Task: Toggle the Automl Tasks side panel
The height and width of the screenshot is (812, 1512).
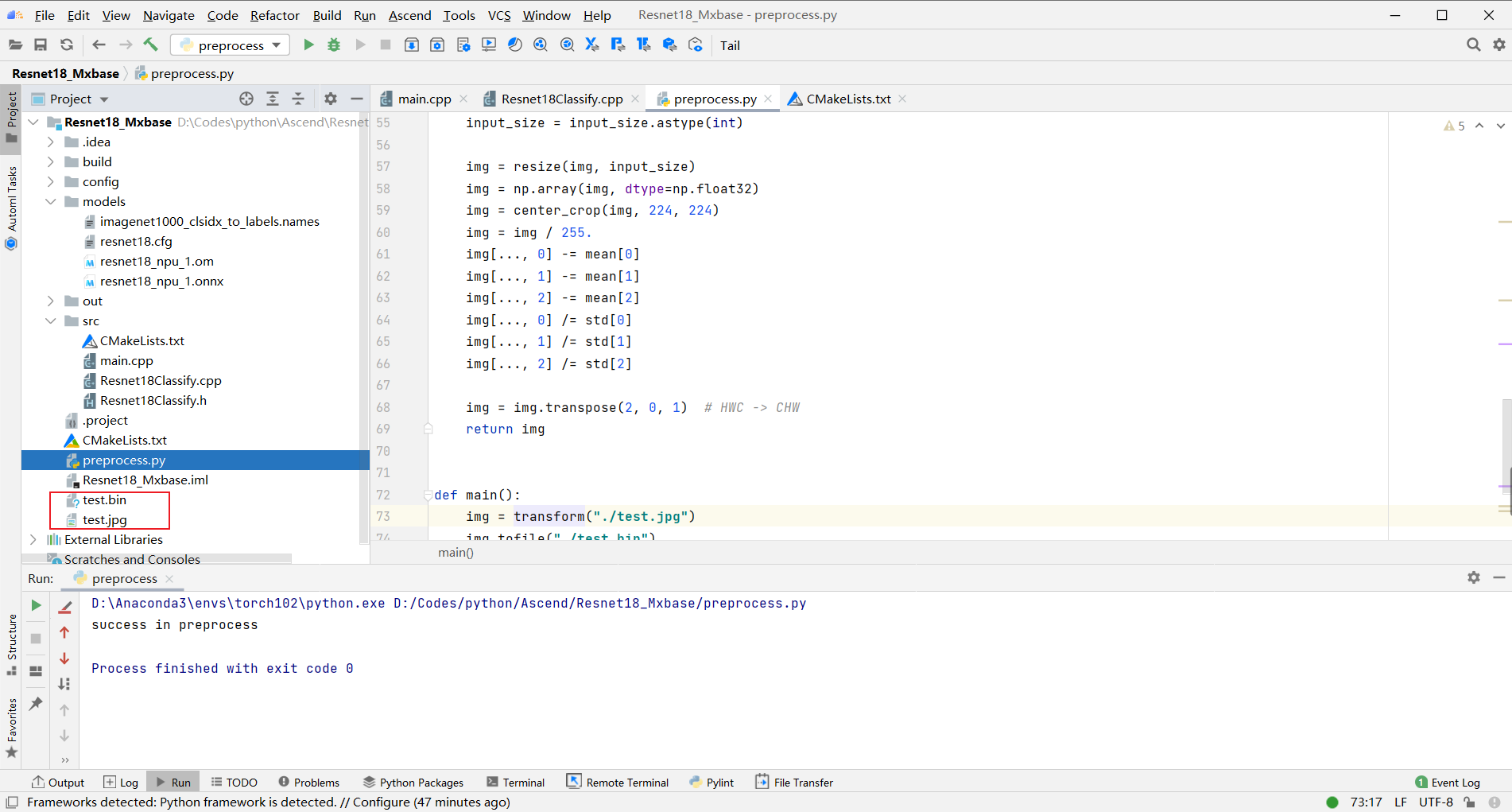Action: pos(11,207)
